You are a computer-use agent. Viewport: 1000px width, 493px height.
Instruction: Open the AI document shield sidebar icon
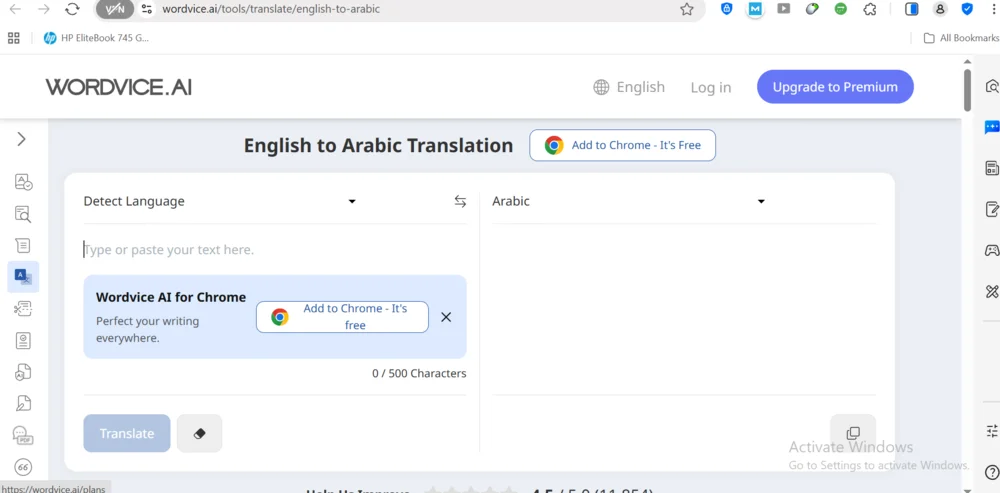23,372
